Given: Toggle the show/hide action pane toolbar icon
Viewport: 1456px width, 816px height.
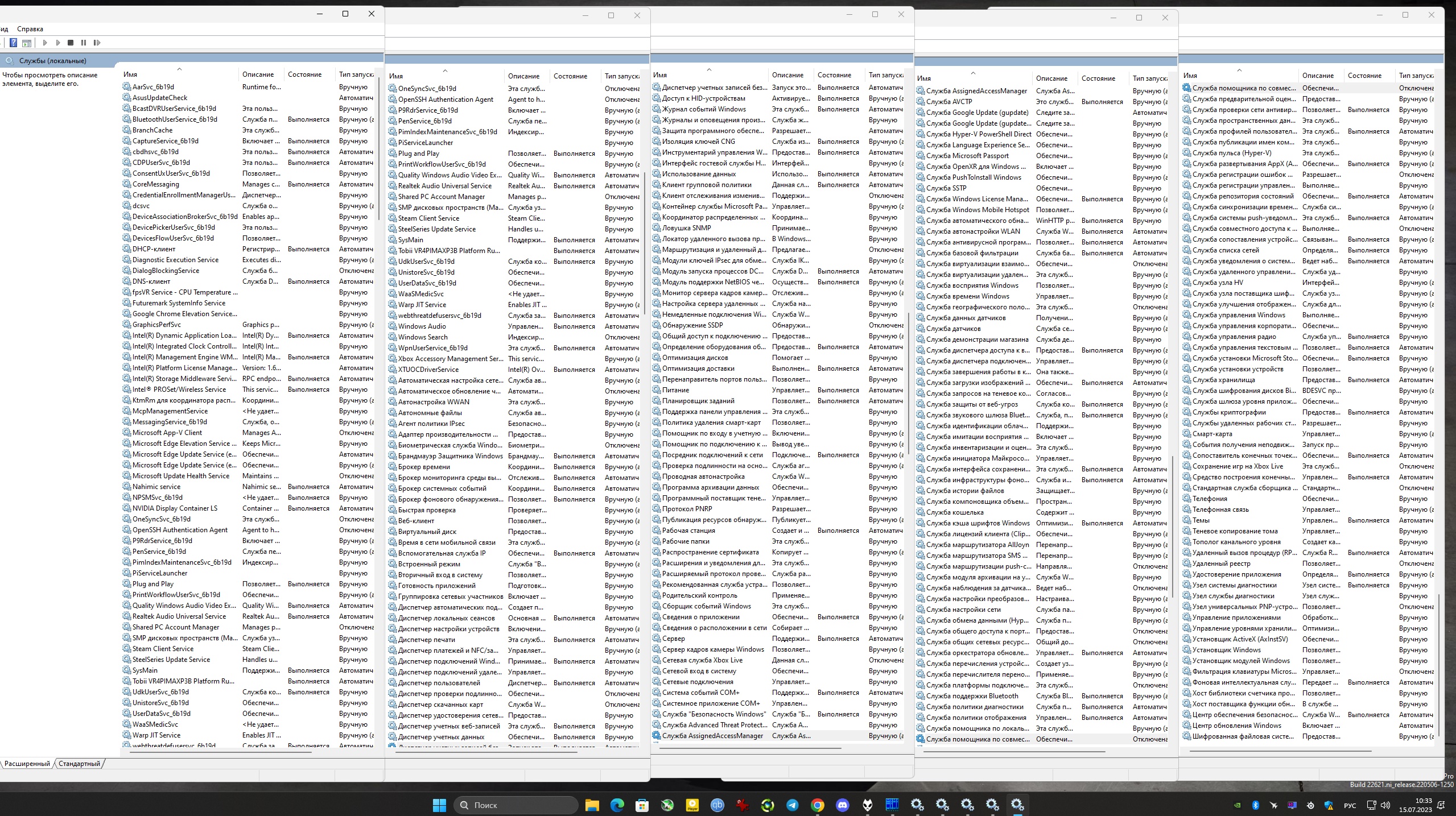Looking at the screenshot, I should (27, 43).
